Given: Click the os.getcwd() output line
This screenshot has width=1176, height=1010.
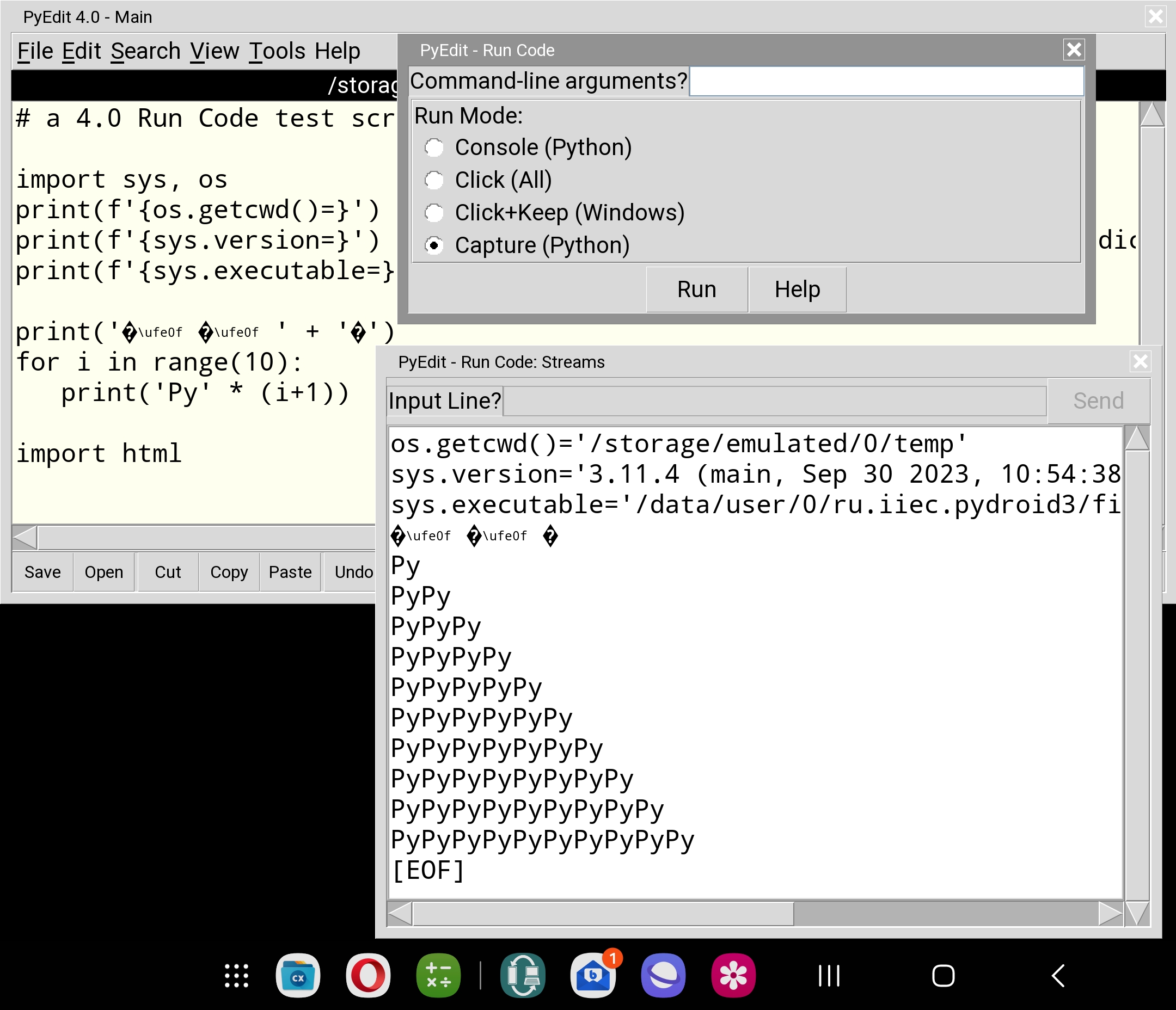Looking at the screenshot, I should click(679, 444).
